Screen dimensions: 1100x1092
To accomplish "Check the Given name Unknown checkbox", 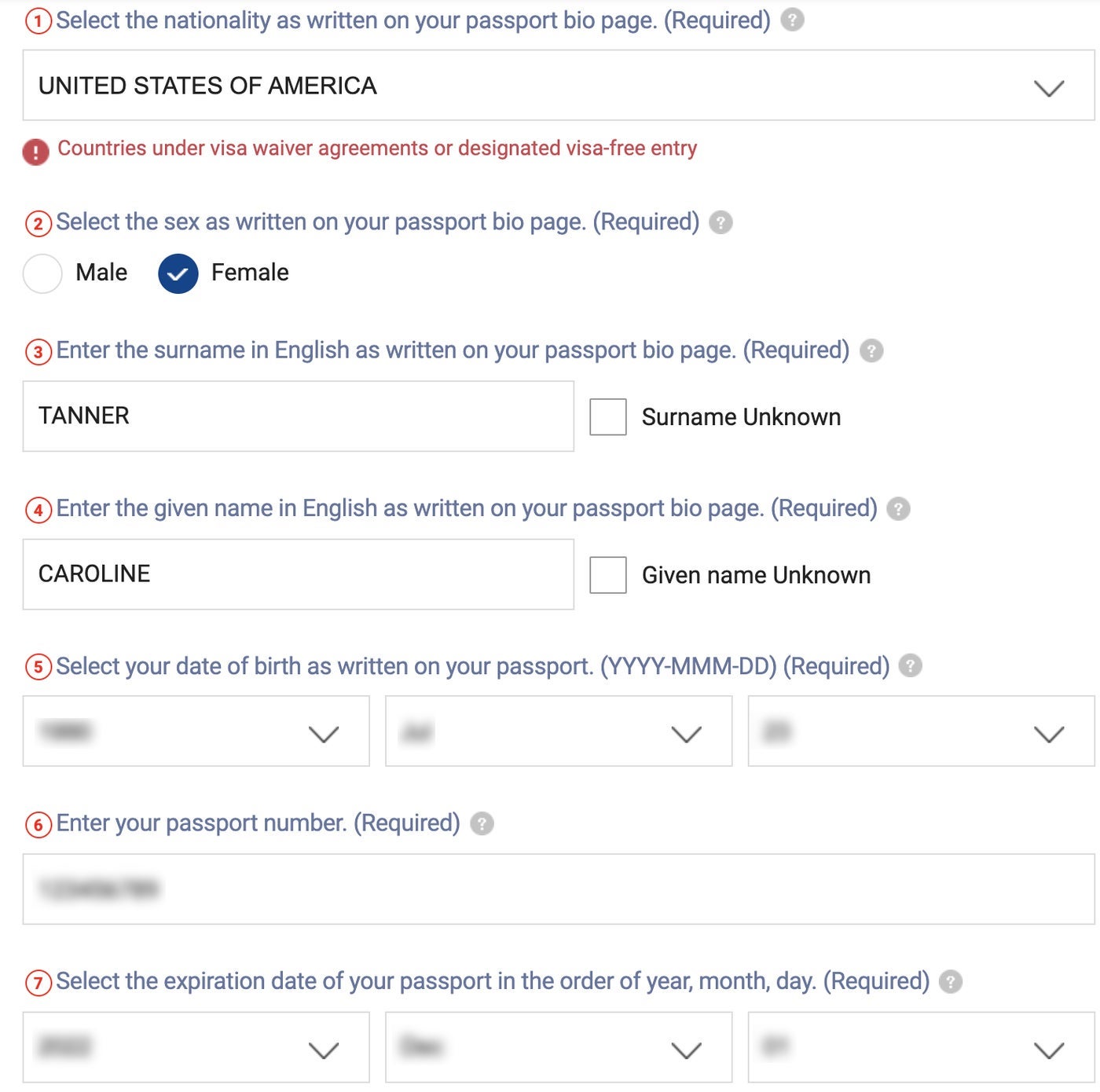I will 607,575.
